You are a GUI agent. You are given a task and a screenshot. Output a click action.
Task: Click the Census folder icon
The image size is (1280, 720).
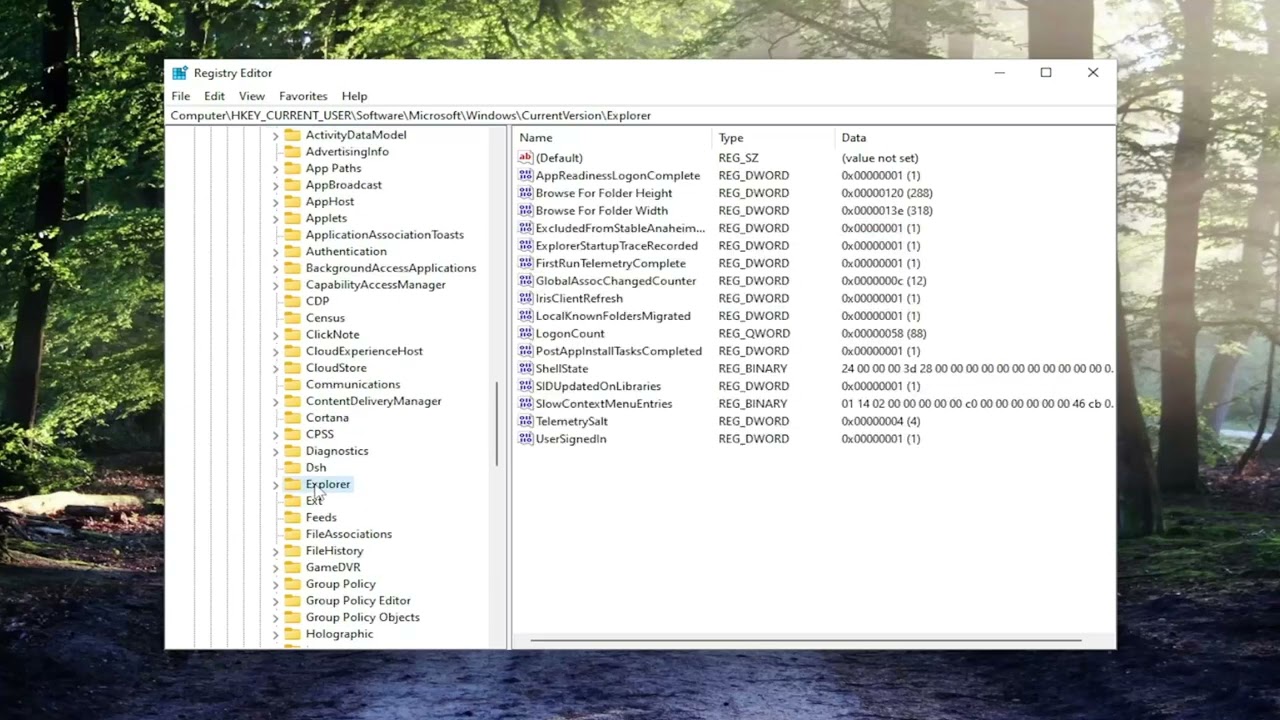click(x=292, y=318)
